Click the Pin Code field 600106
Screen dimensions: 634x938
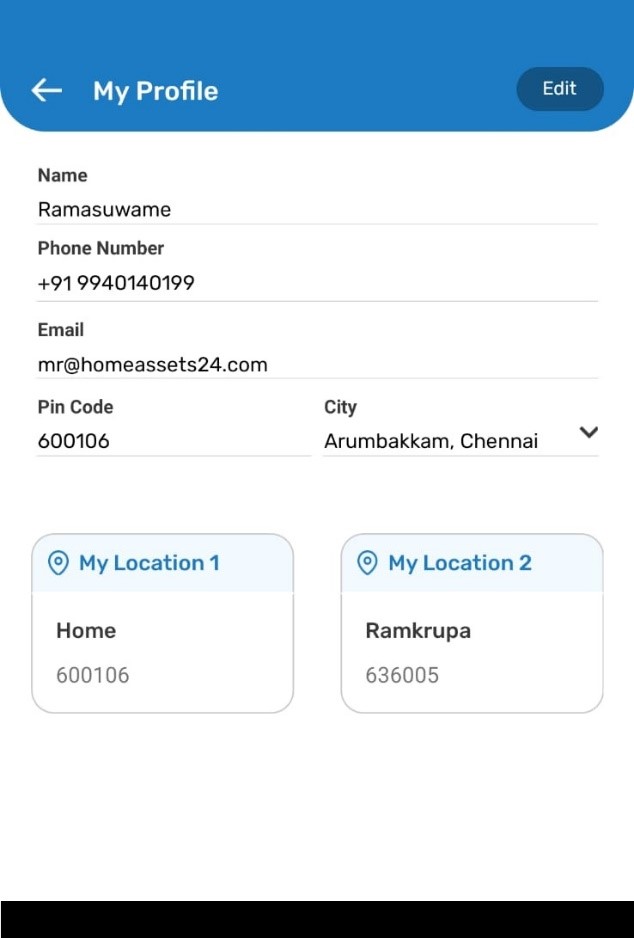click(173, 441)
